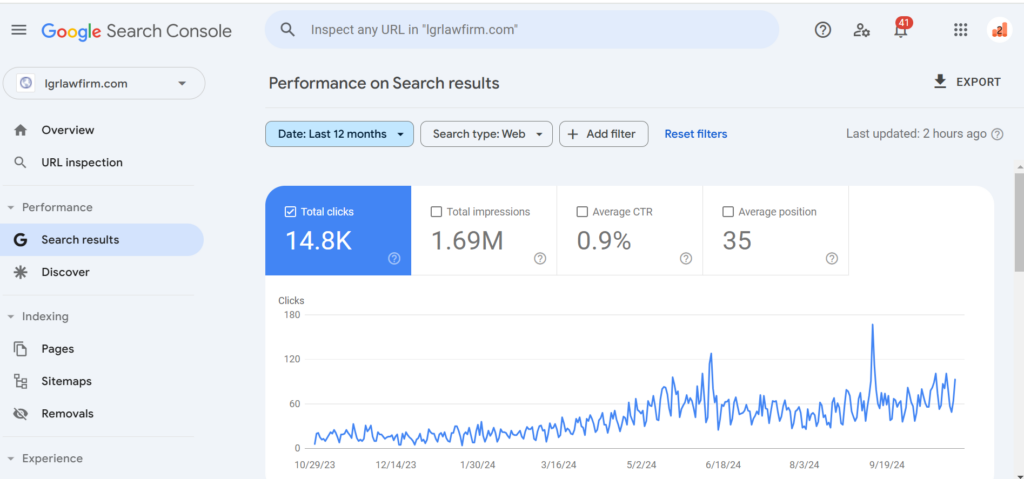Open the notifications bell with 41 badge

(x=901, y=29)
